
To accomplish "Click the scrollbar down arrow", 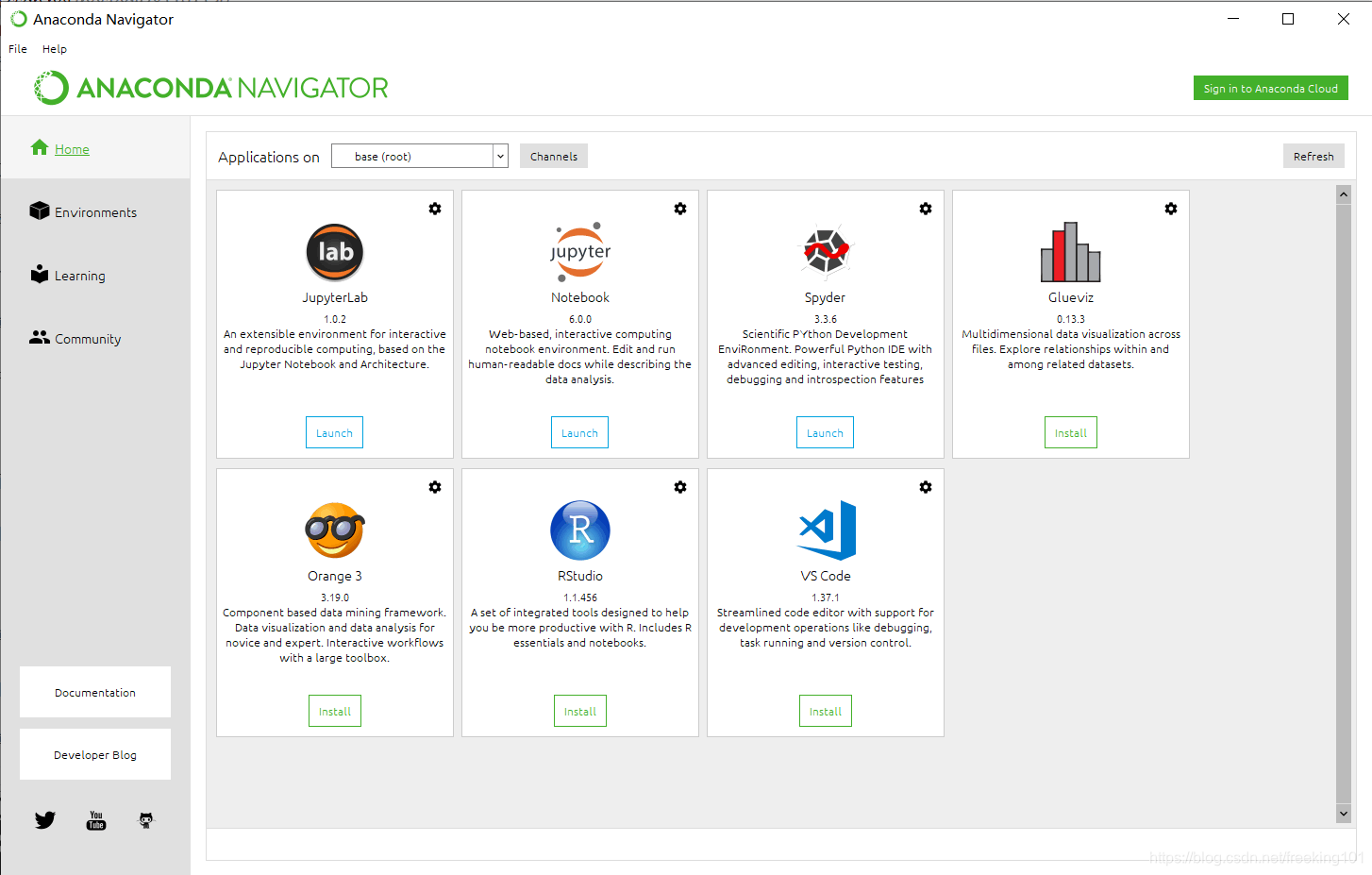I will pos(1344,813).
